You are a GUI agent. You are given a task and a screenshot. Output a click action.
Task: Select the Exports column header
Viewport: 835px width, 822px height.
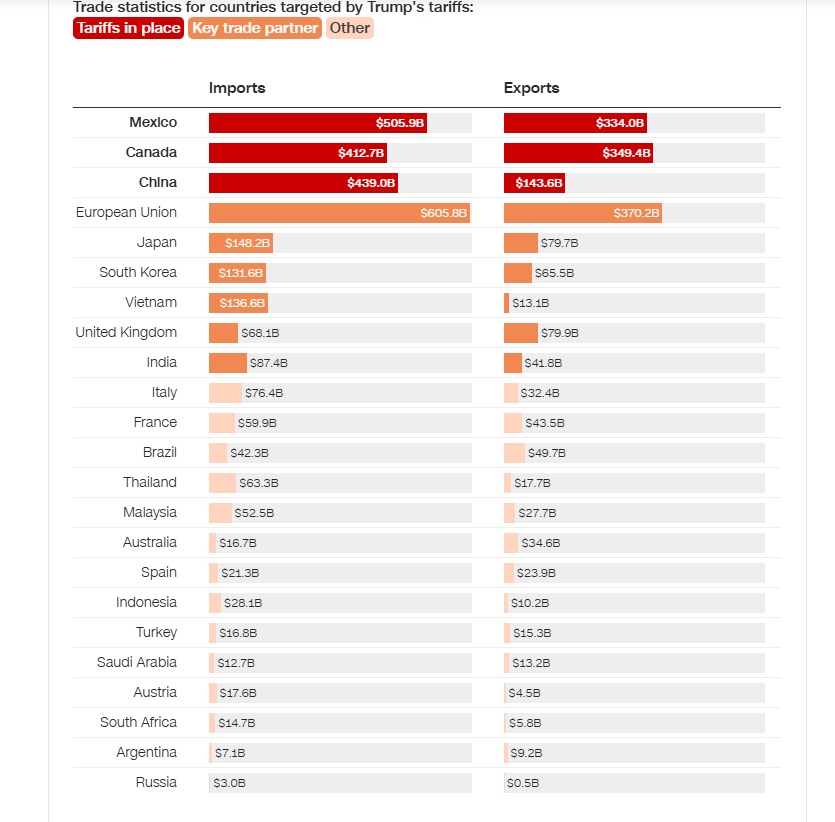[x=531, y=88]
